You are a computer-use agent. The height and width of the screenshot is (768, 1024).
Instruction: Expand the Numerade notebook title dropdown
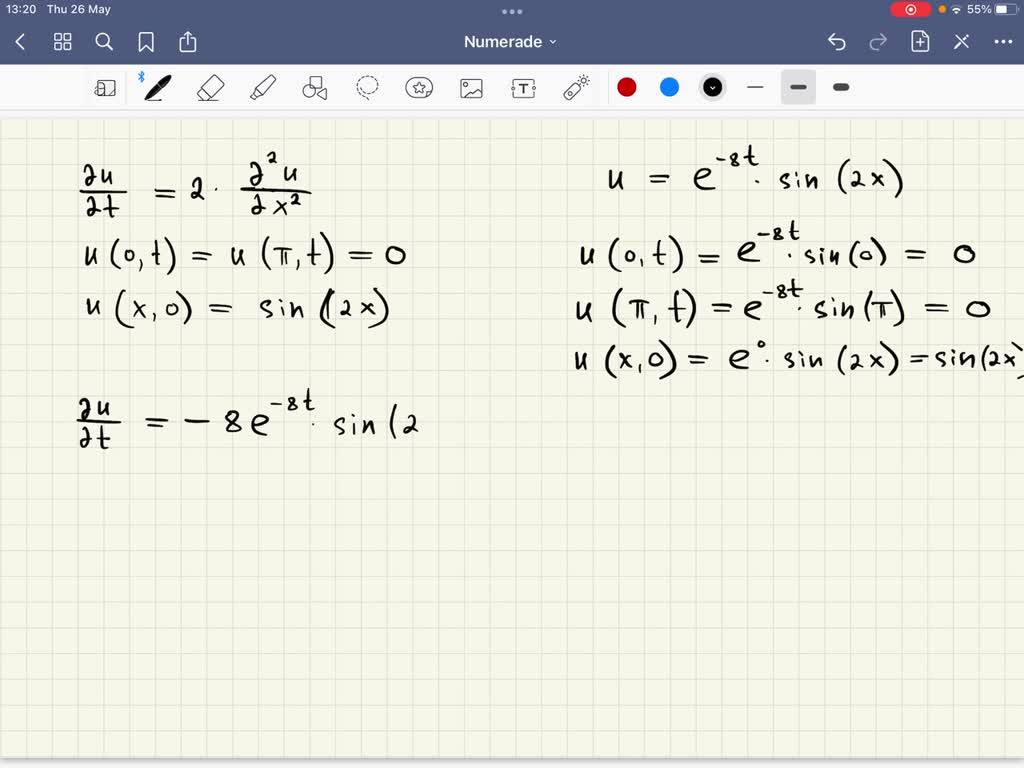click(510, 42)
